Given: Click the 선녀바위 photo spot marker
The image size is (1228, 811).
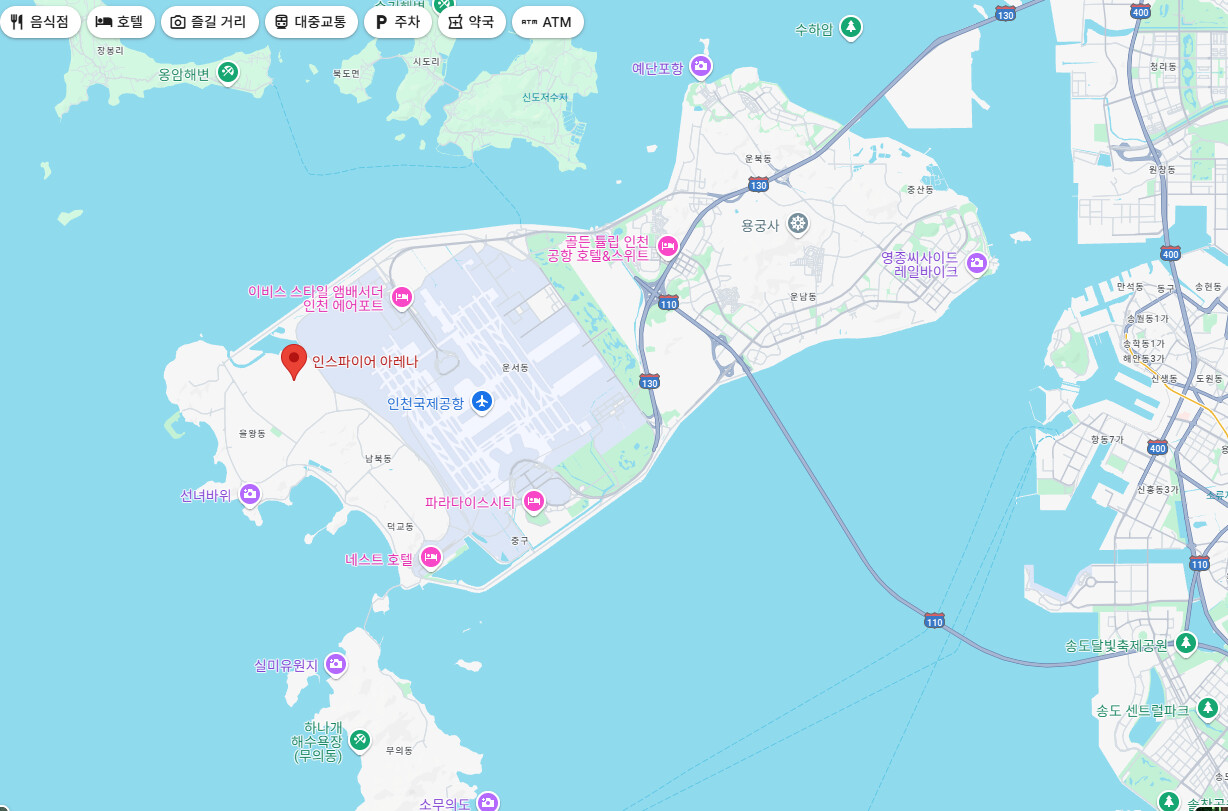Looking at the screenshot, I should pyautogui.click(x=250, y=493).
